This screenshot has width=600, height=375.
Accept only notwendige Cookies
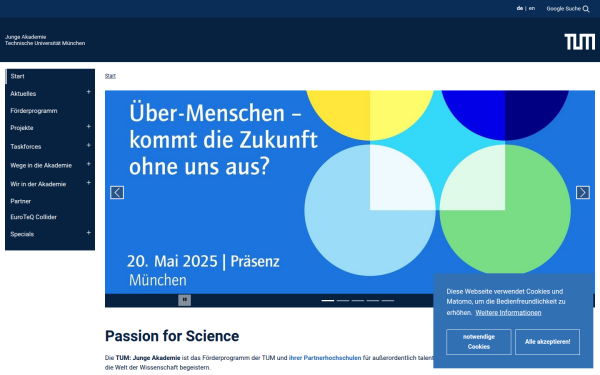[479, 342]
